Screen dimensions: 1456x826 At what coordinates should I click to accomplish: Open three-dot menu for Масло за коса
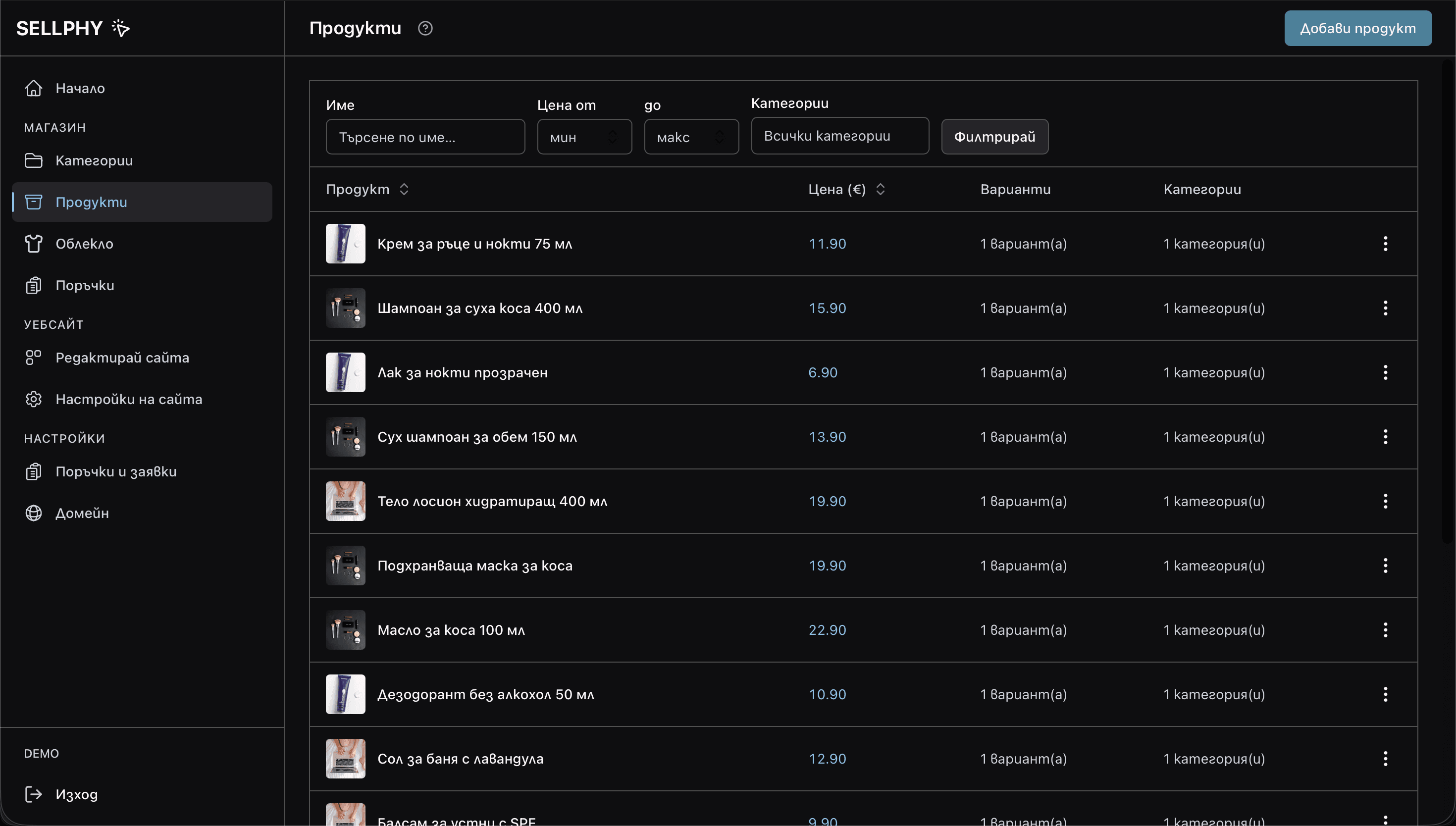(1385, 630)
